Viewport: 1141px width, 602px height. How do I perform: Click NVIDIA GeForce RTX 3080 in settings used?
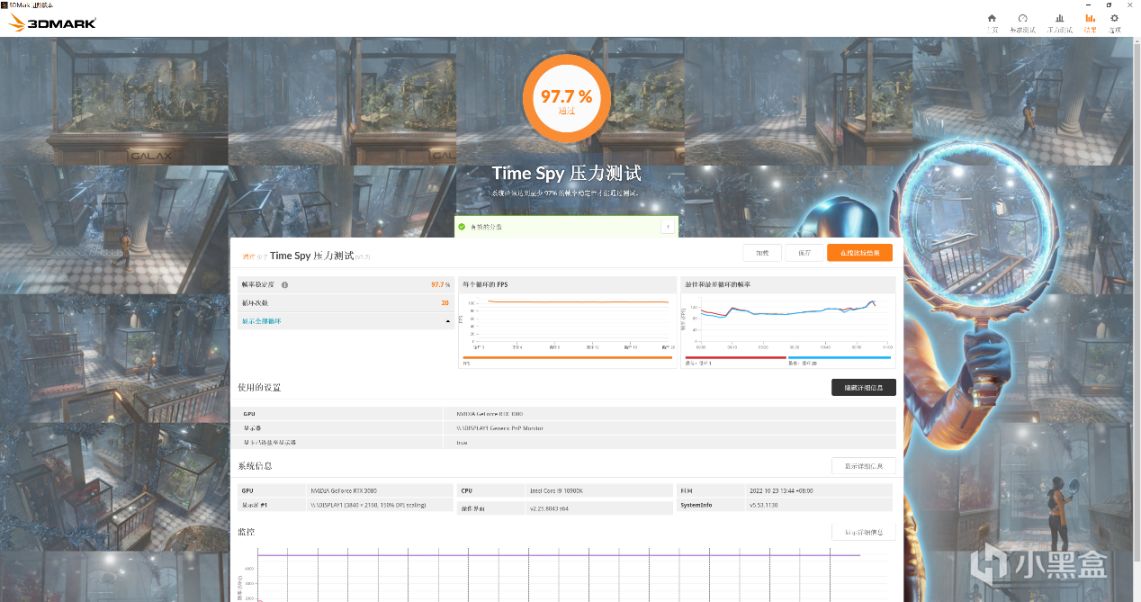pos(489,413)
